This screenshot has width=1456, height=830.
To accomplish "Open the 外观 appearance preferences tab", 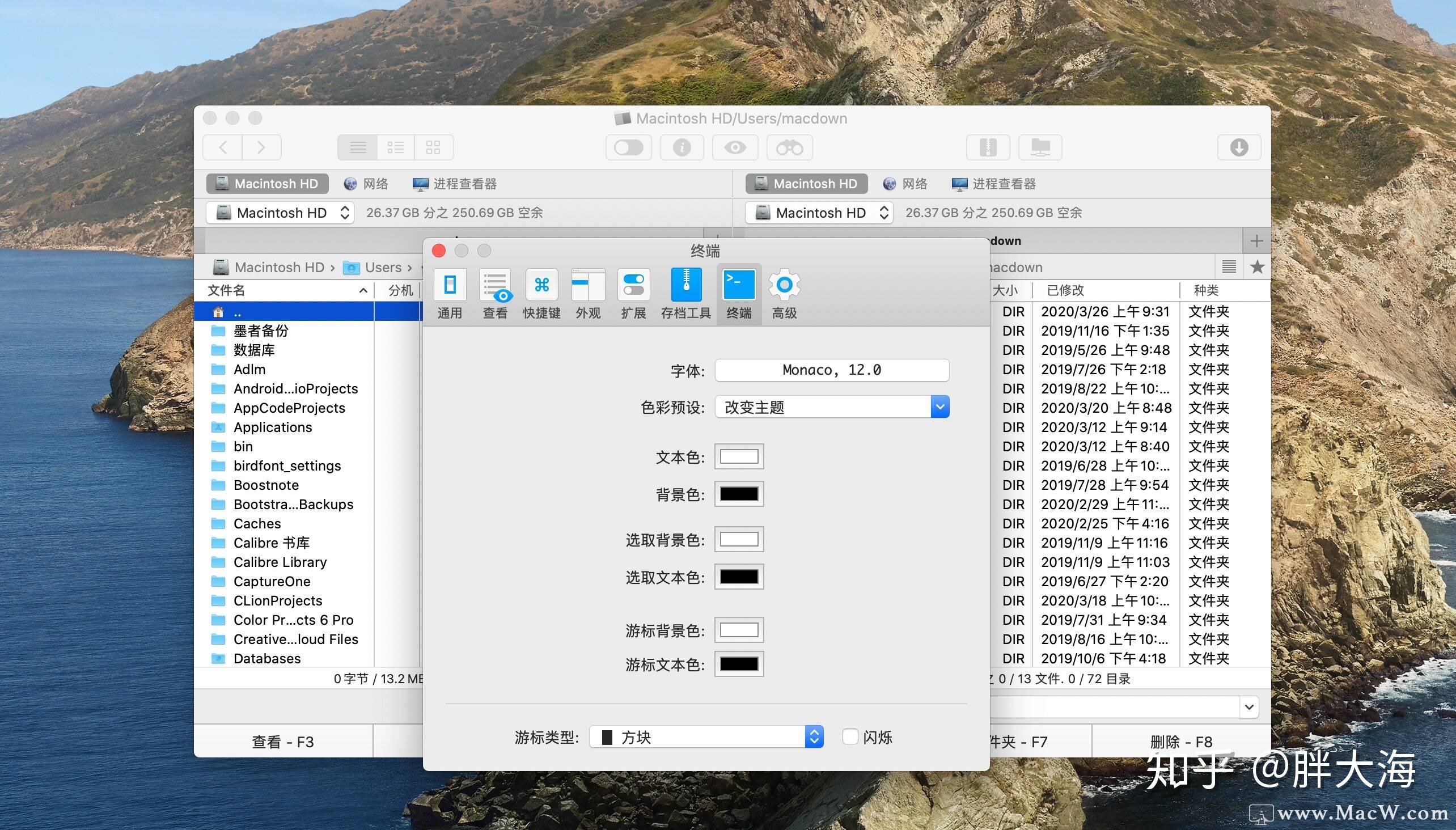I will [x=588, y=294].
